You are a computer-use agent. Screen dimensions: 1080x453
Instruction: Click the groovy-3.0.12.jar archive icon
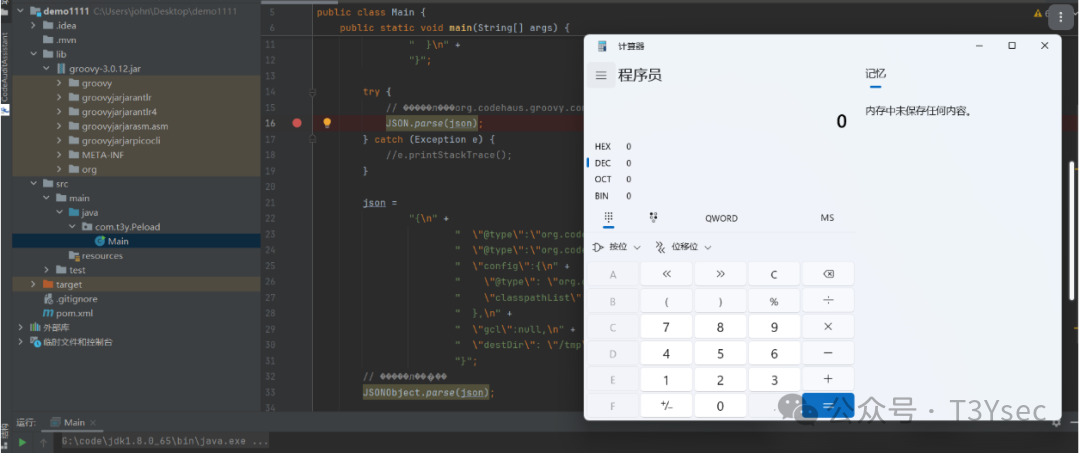click(x=61, y=69)
